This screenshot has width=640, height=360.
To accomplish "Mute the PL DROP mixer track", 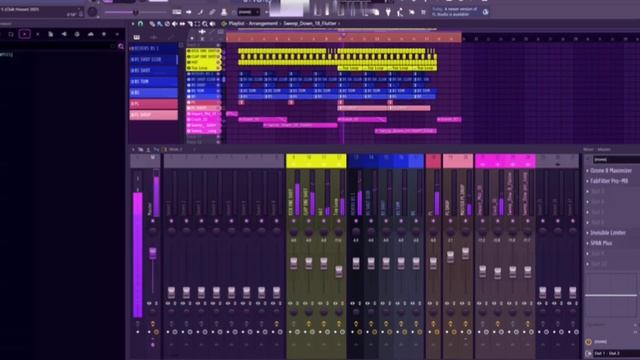I will [x=451, y=221].
